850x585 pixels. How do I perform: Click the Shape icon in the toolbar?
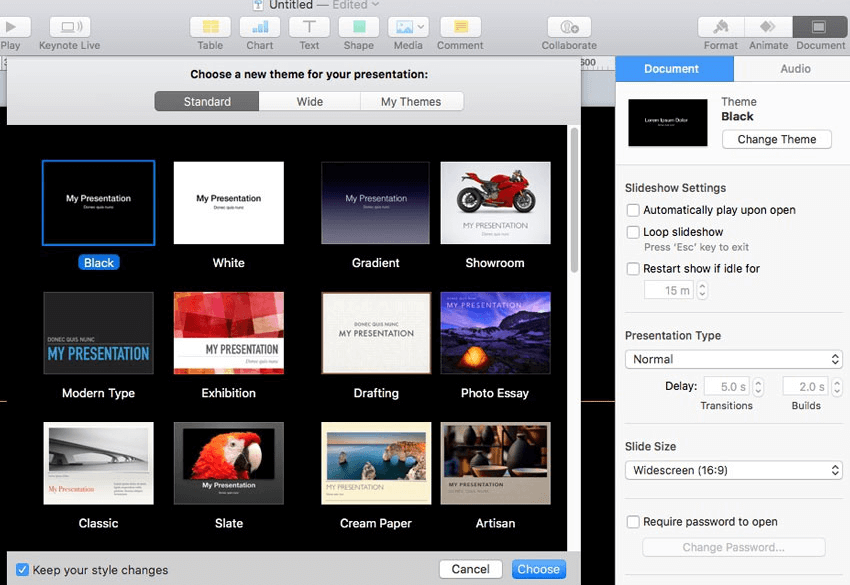(358, 25)
